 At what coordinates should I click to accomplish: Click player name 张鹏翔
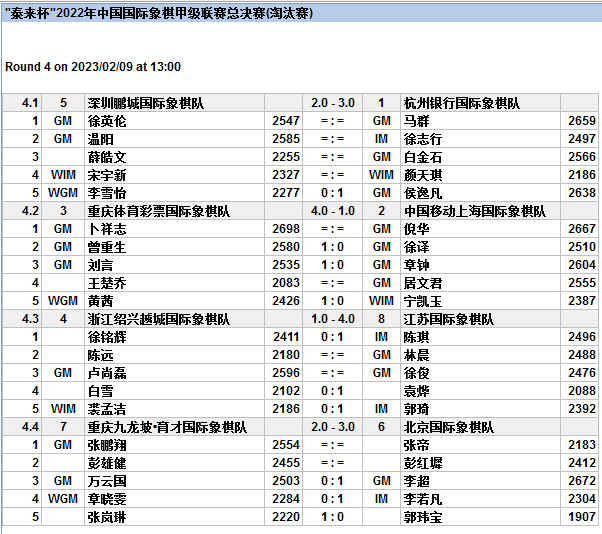pos(107,445)
